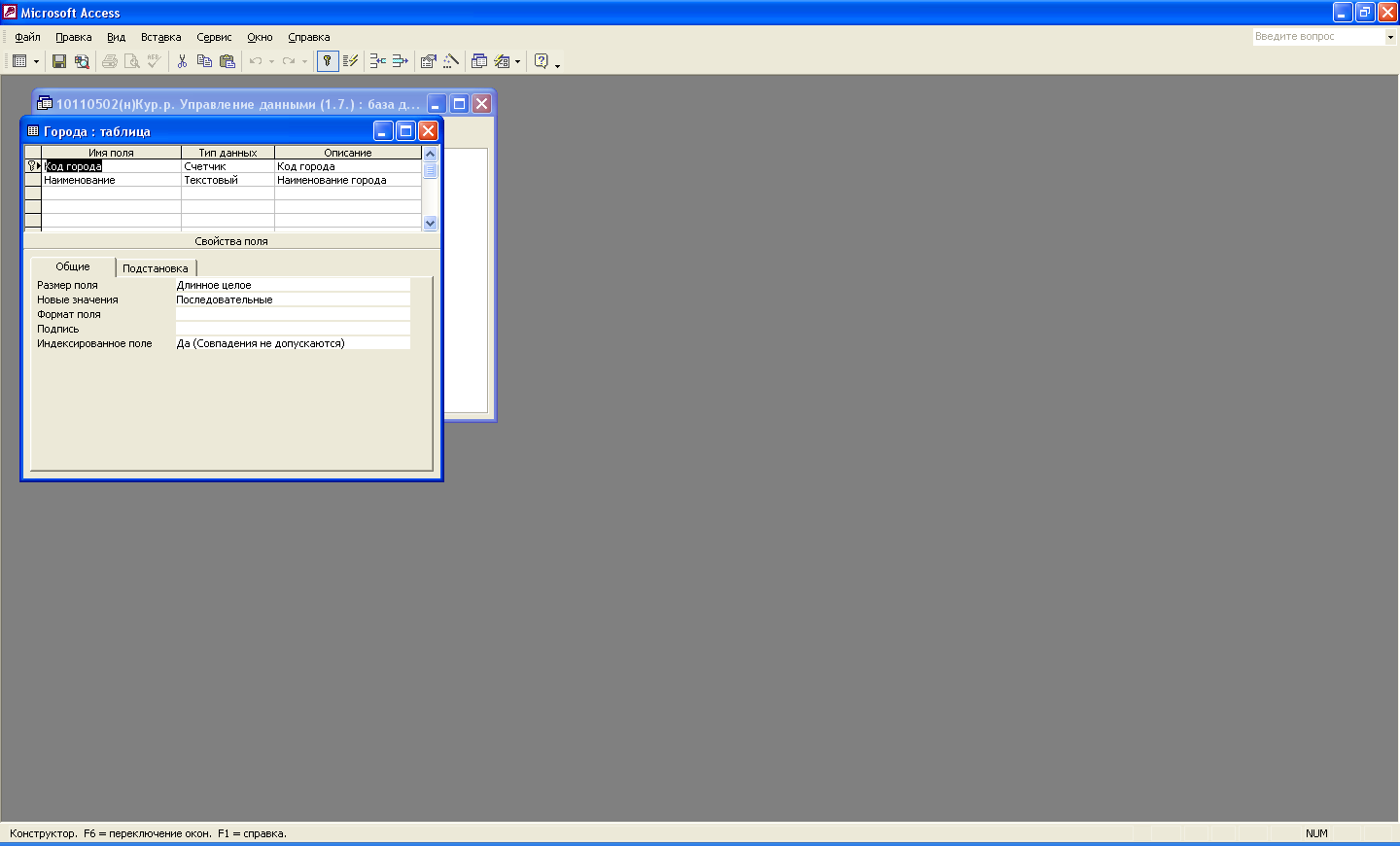Click the Paste clipboard icon
The height and width of the screenshot is (846, 1400).
(227, 61)
